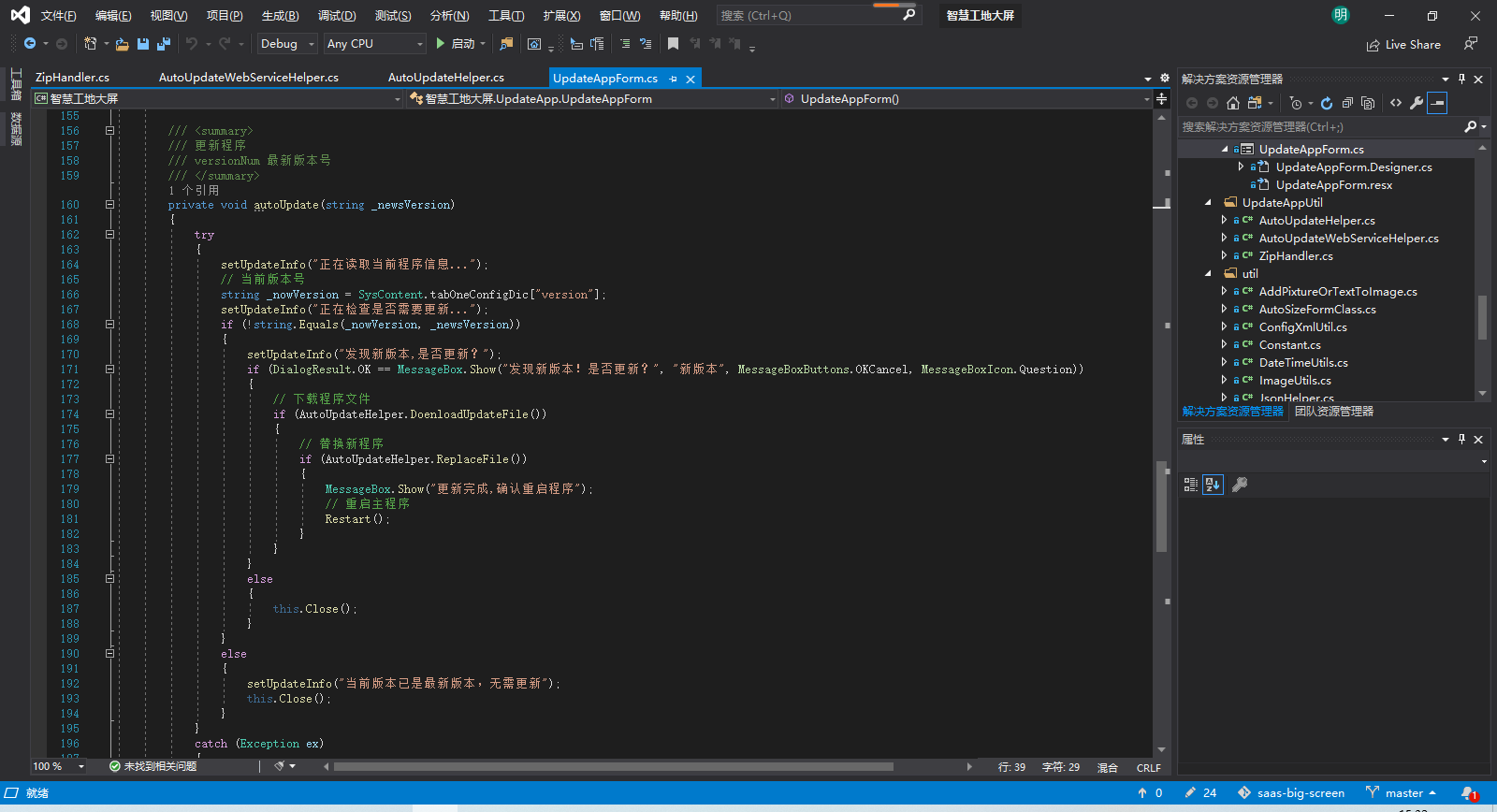
Task: Collapse the util folder node
Action: coord(1207,274)
